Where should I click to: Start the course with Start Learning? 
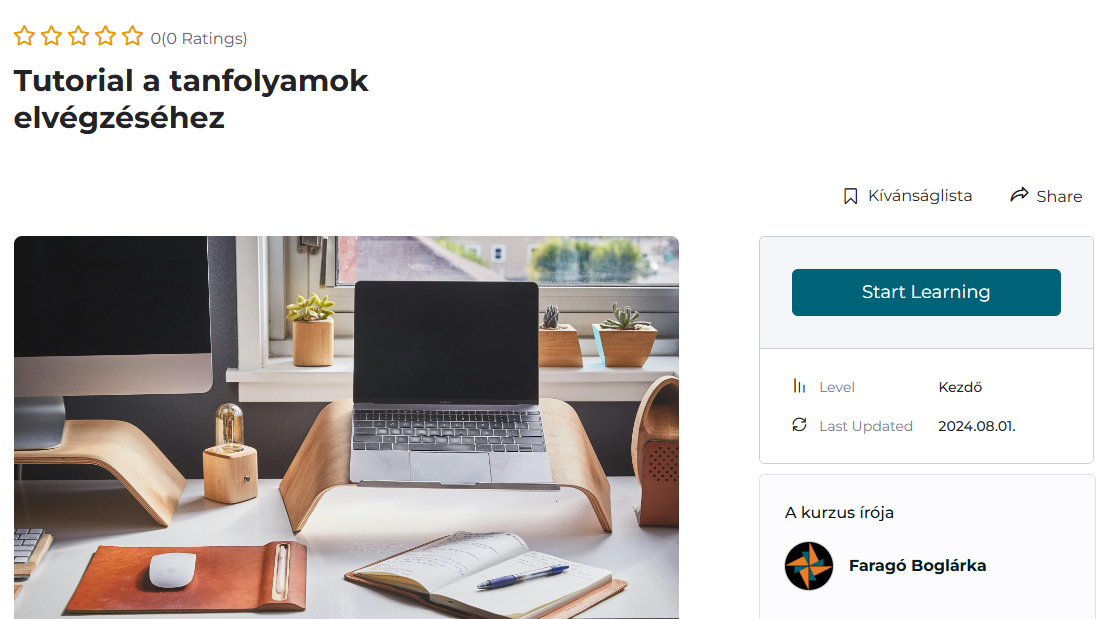(x=926, y=292)
